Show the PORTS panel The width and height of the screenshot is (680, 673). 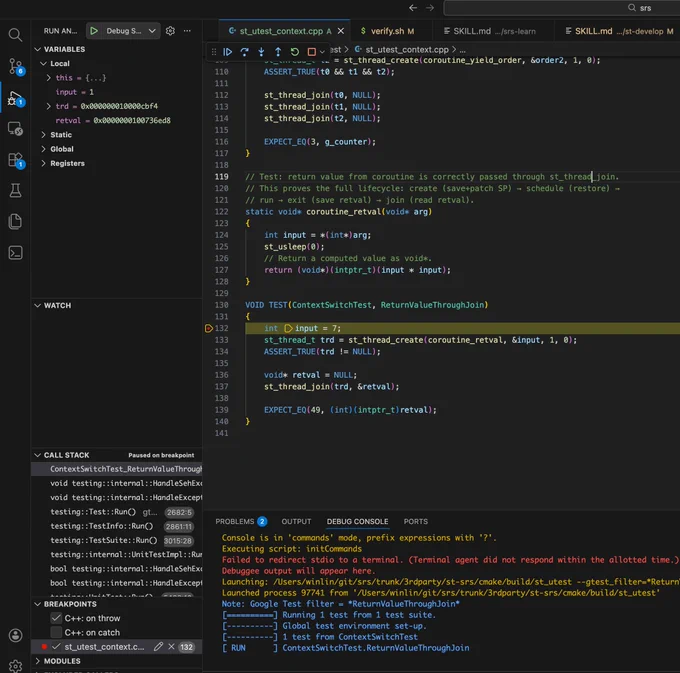[415, 521]
